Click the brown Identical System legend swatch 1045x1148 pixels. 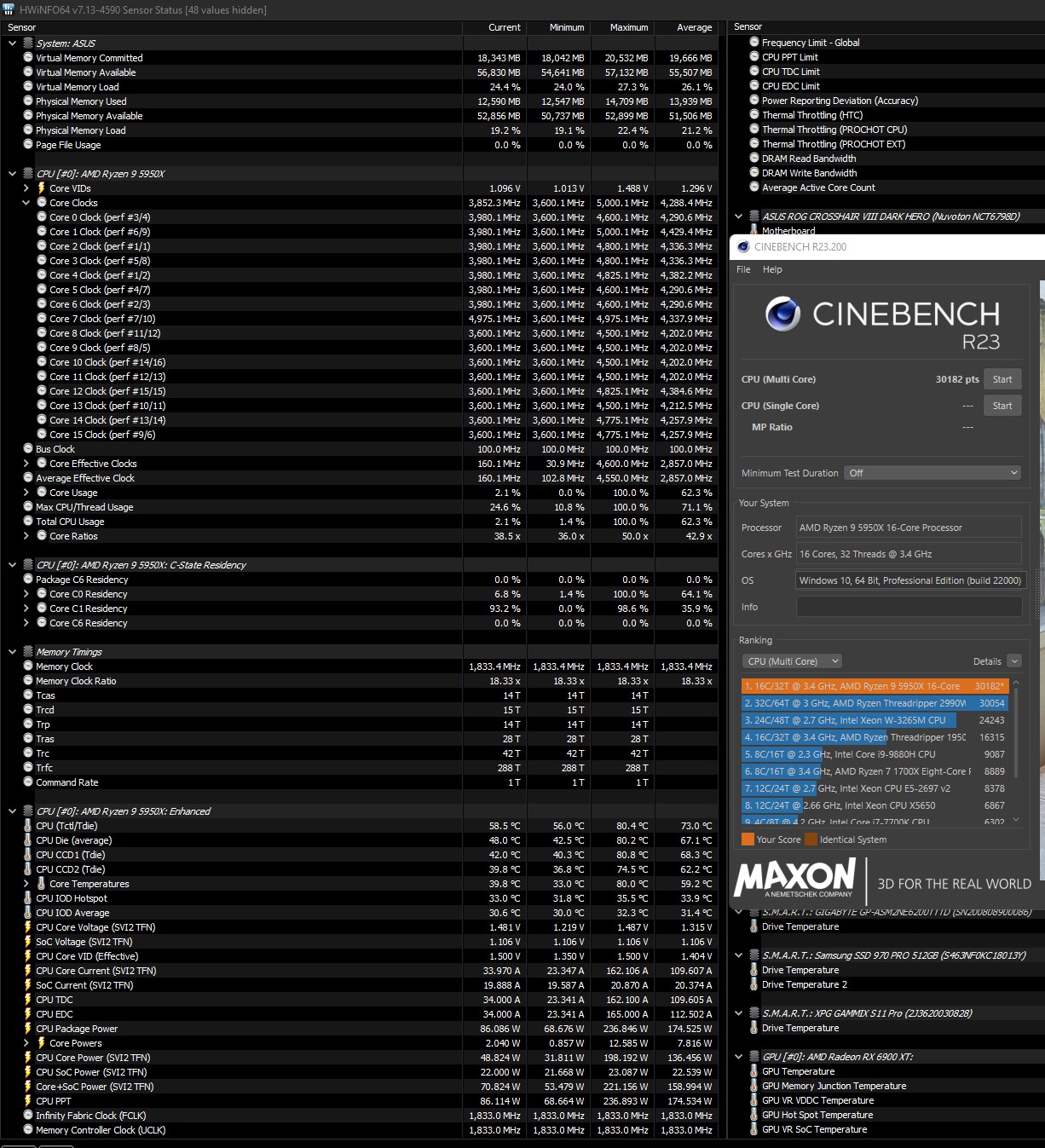tap(811, 839)
